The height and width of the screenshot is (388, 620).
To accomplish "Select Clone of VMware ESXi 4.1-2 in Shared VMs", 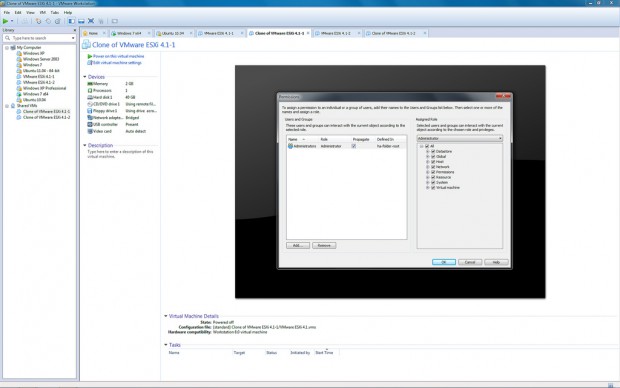I will (46, 117).
